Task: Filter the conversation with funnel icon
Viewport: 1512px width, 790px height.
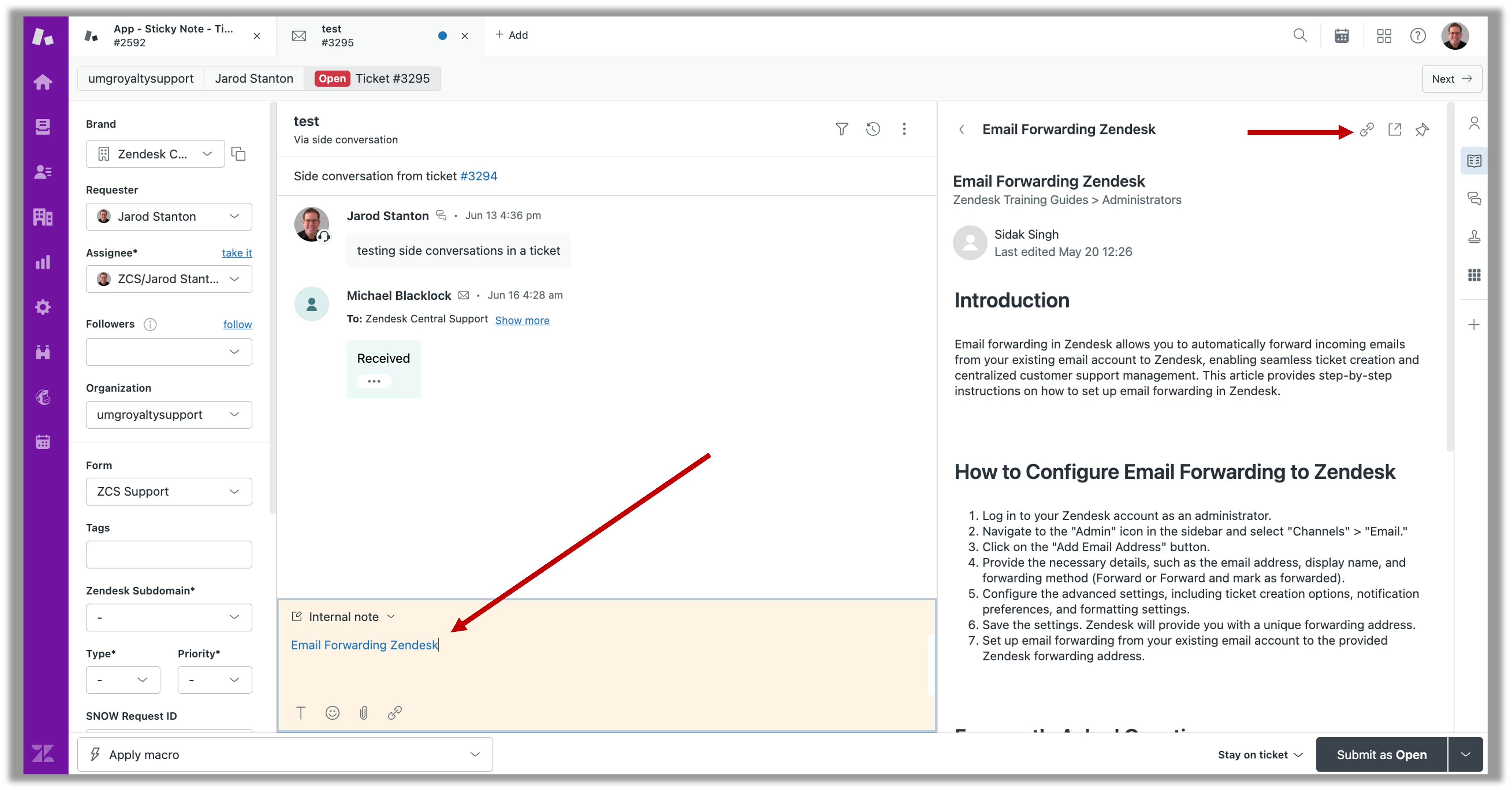Action: tap(841, 129)
